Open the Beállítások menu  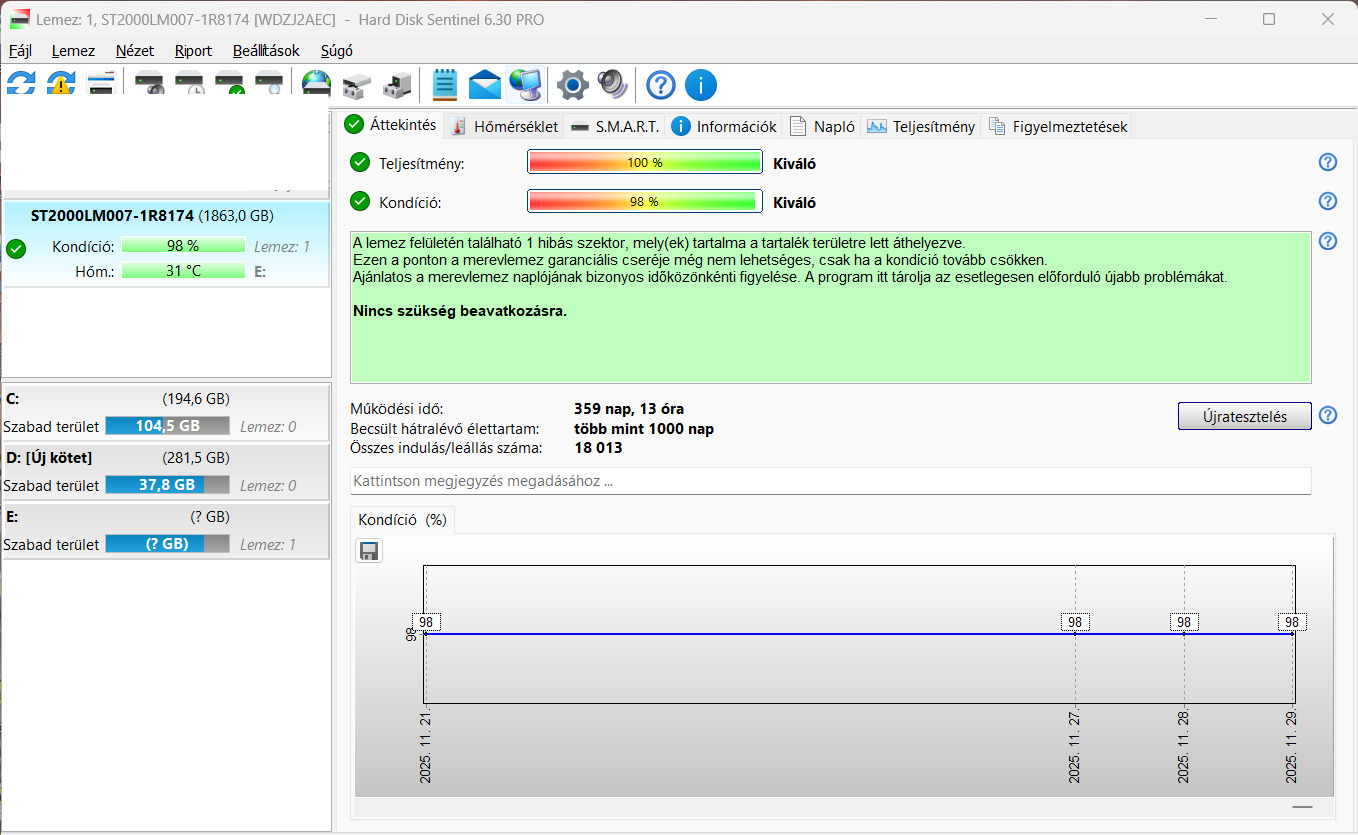(266, 51)
